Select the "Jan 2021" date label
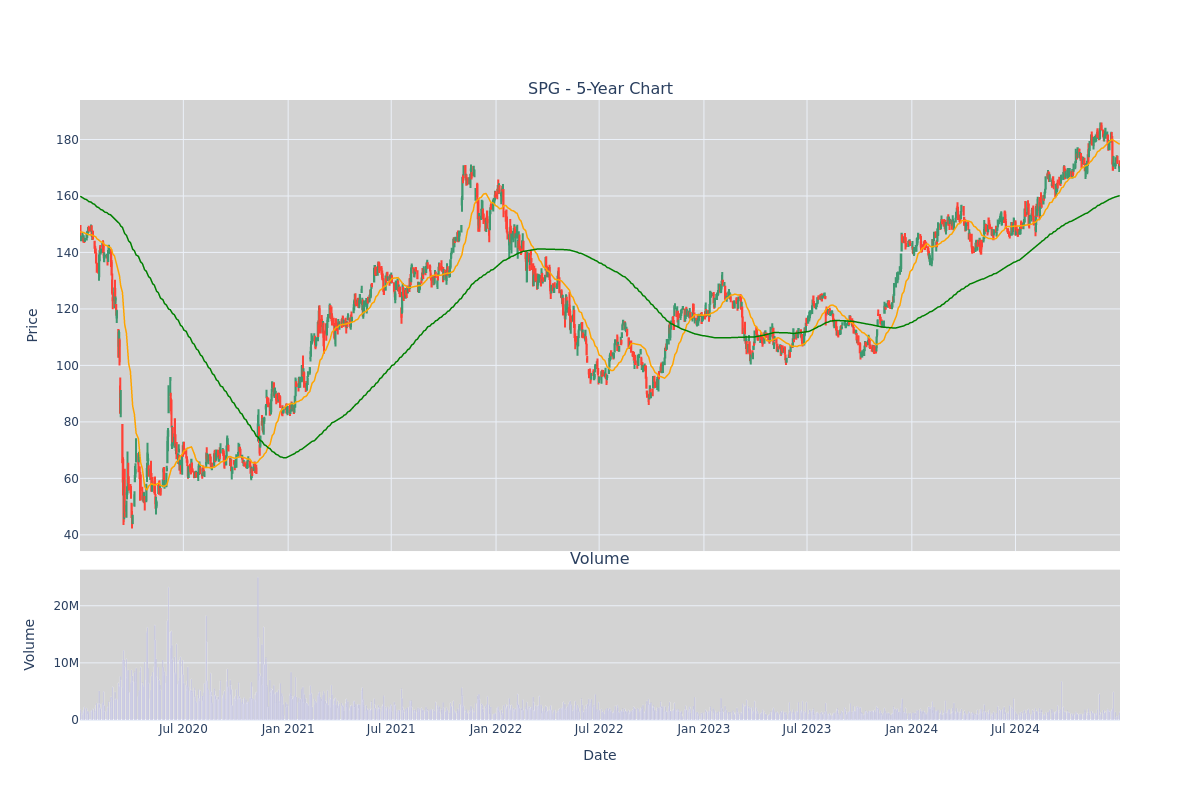 coord(288,729)
